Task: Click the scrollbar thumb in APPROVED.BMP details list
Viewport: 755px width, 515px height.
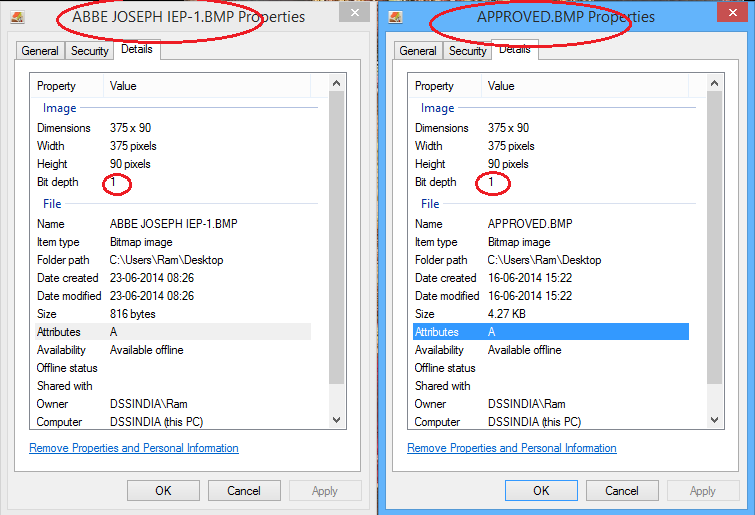Action: [715, 238]
